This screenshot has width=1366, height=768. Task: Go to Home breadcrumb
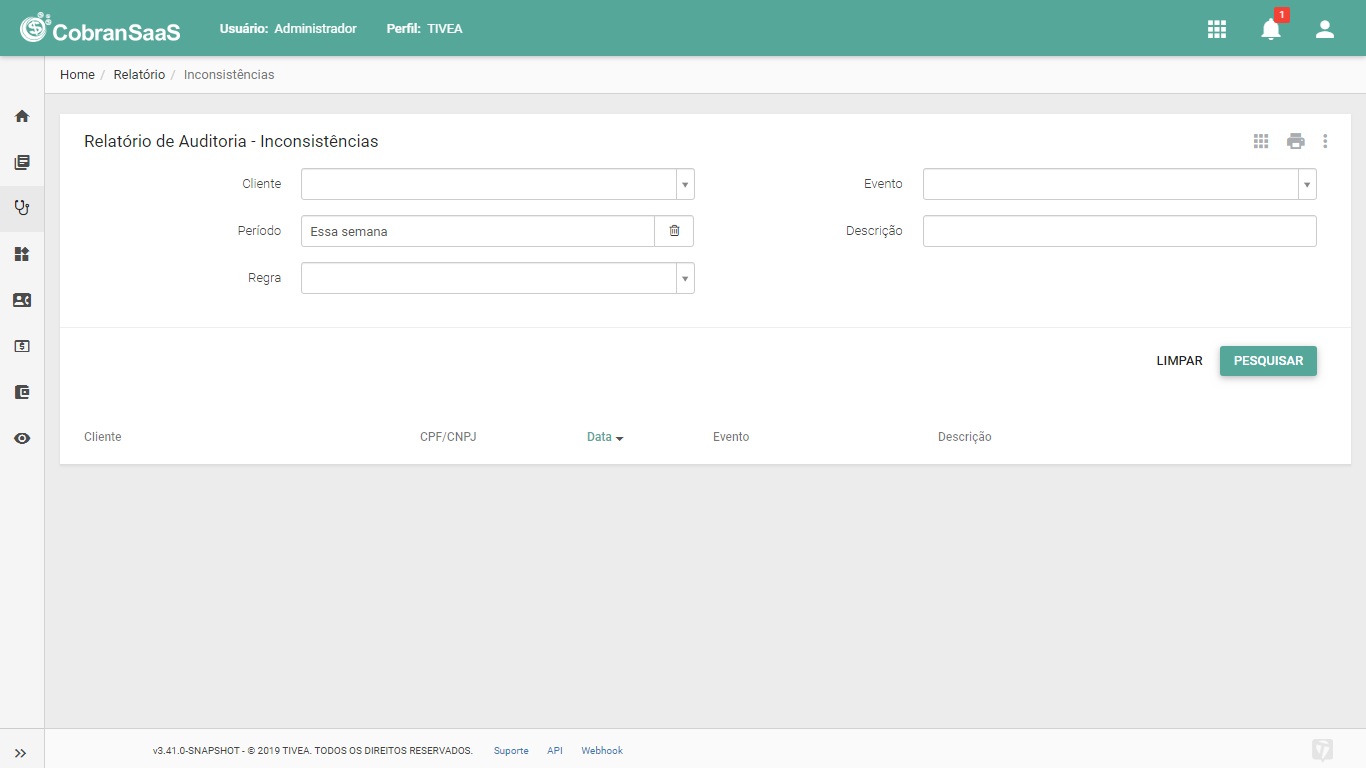pos(77,75)
